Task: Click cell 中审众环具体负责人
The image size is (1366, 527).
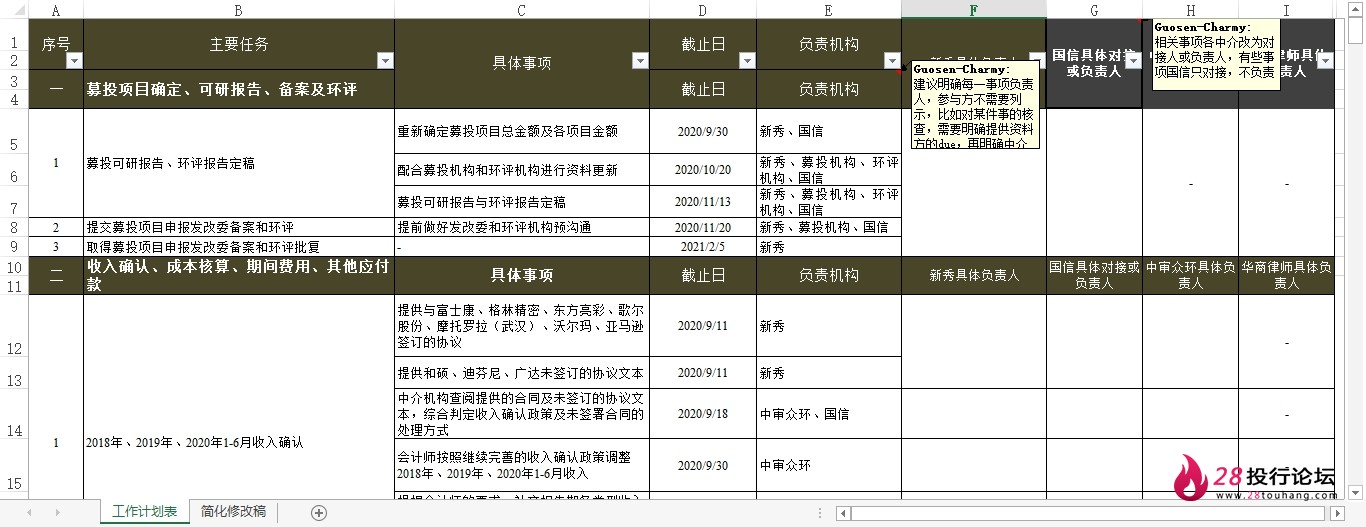Action: 1190,275
